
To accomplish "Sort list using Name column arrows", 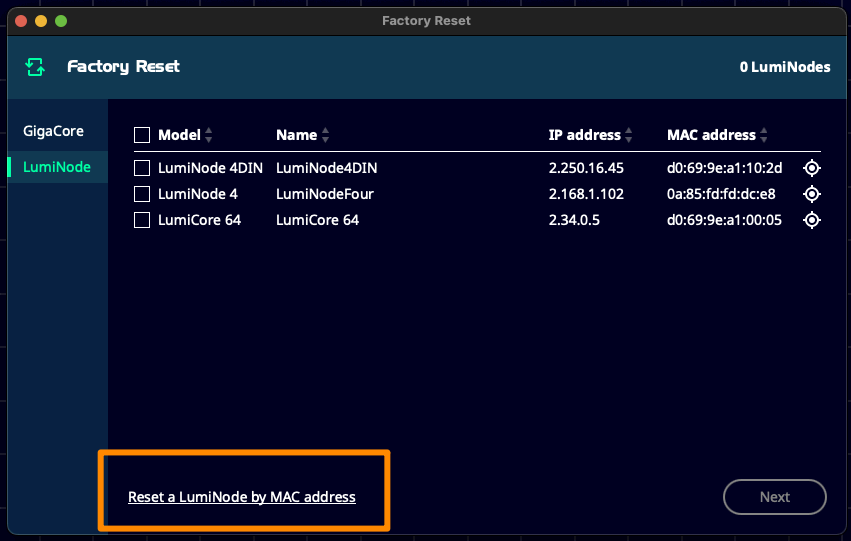I will tap(326, 135).
